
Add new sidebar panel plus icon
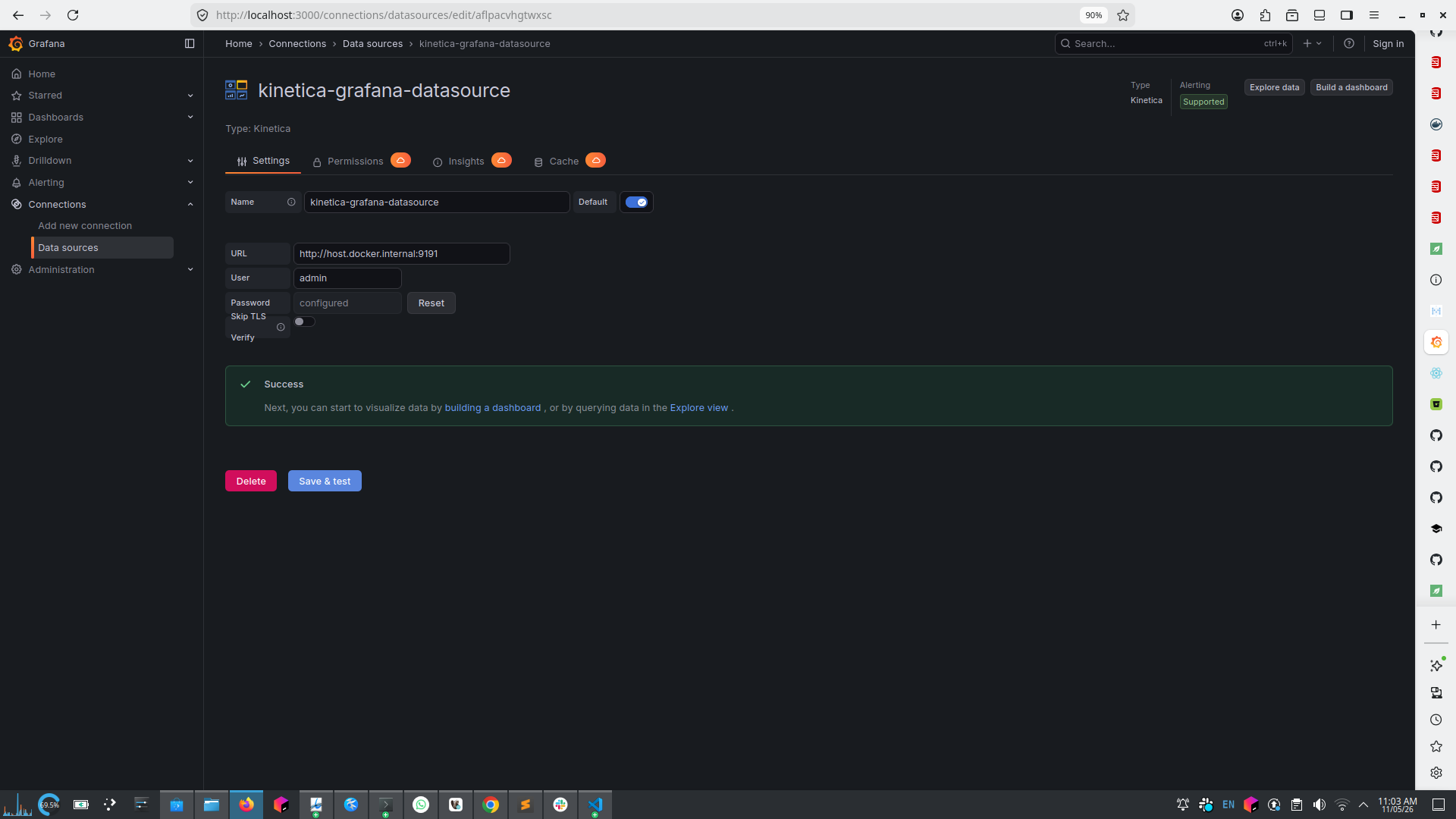(1436, 625)
